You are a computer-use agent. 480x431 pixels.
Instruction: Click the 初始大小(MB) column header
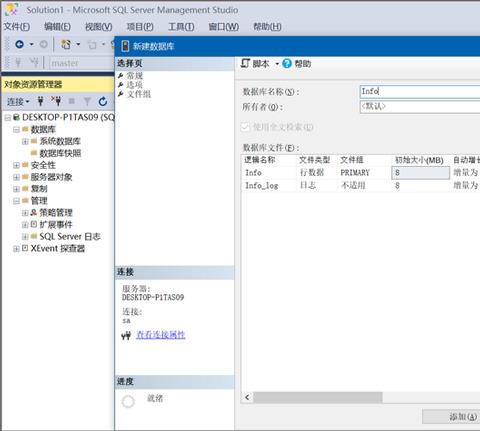pyautogui.click(x=419, y=160)
